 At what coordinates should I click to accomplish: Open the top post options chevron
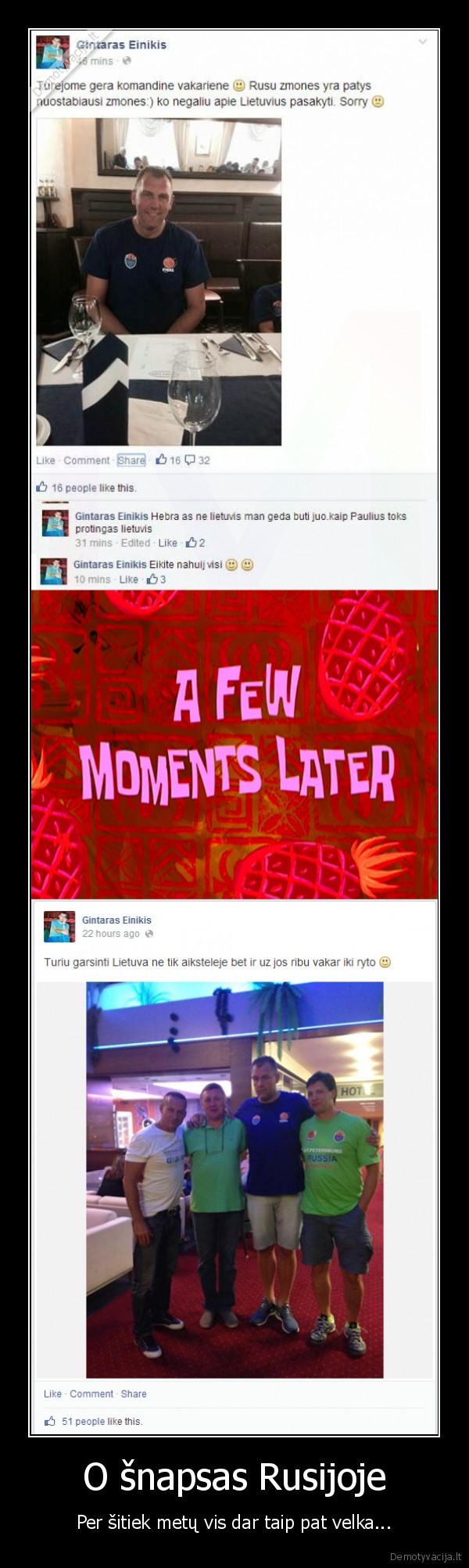click(x=423, y=41)
